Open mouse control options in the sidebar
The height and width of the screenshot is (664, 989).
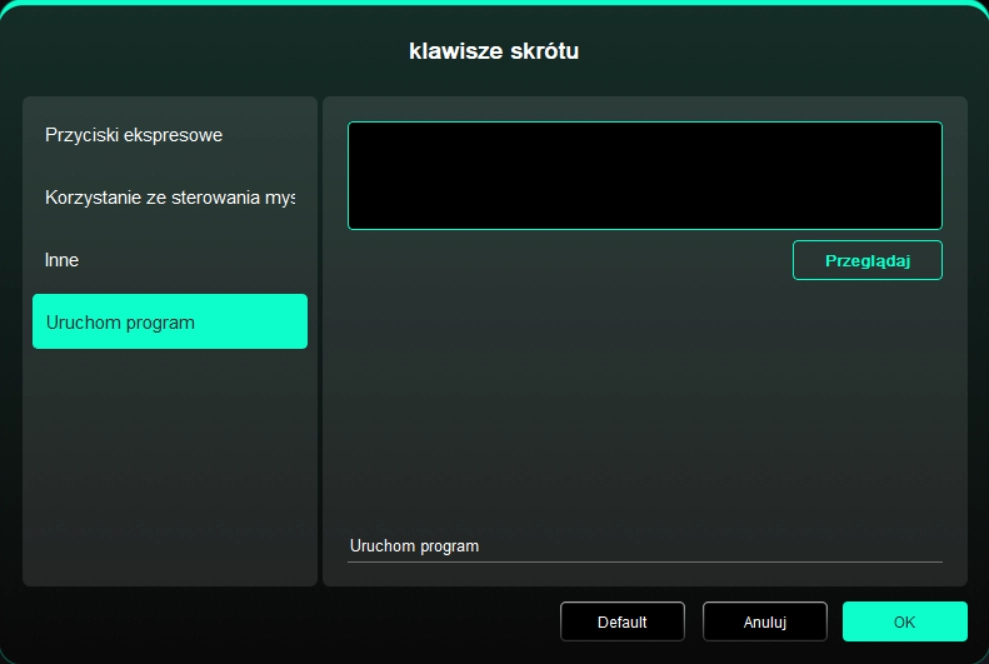[169, 198]
